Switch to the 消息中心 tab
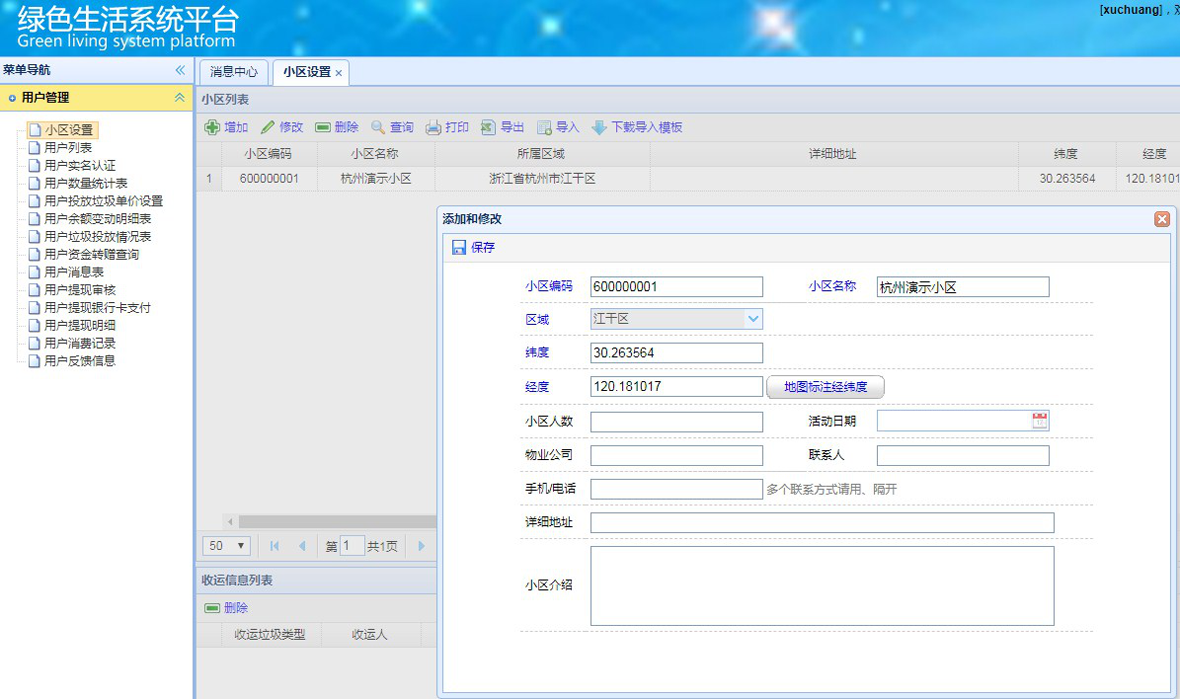 (233, 72)
